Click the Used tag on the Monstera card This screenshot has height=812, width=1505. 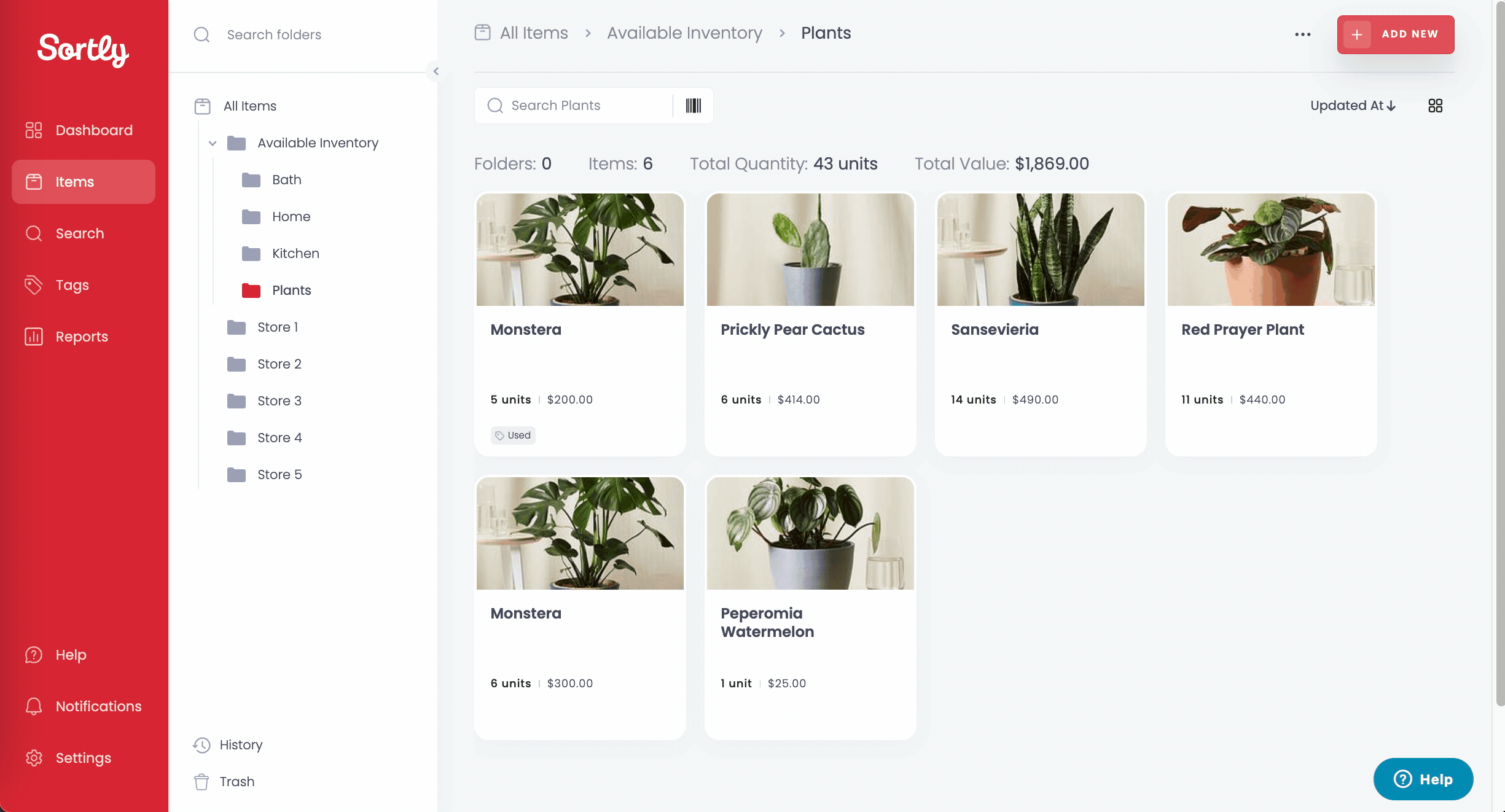tap(512, 435)
